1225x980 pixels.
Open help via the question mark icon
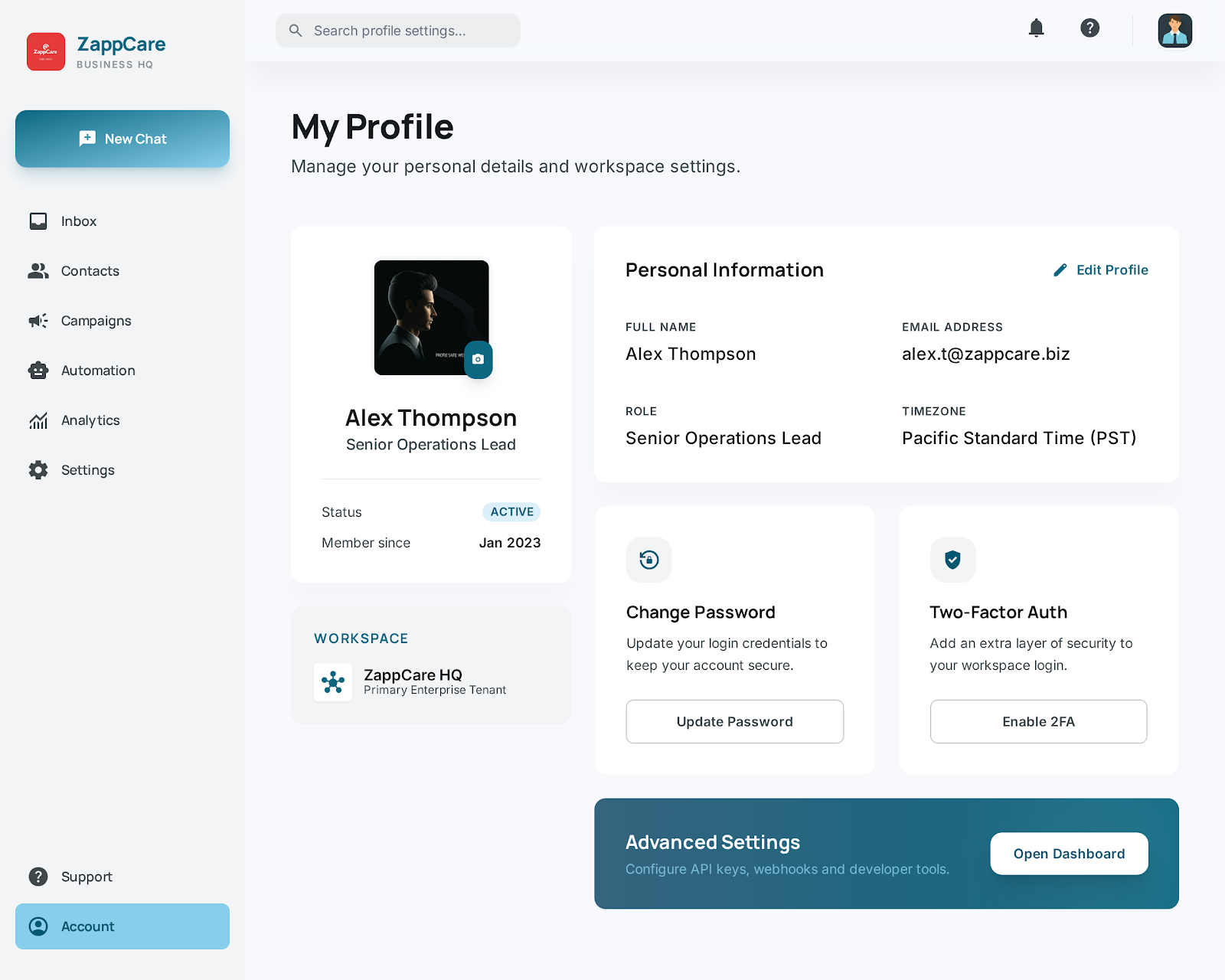1089,28
